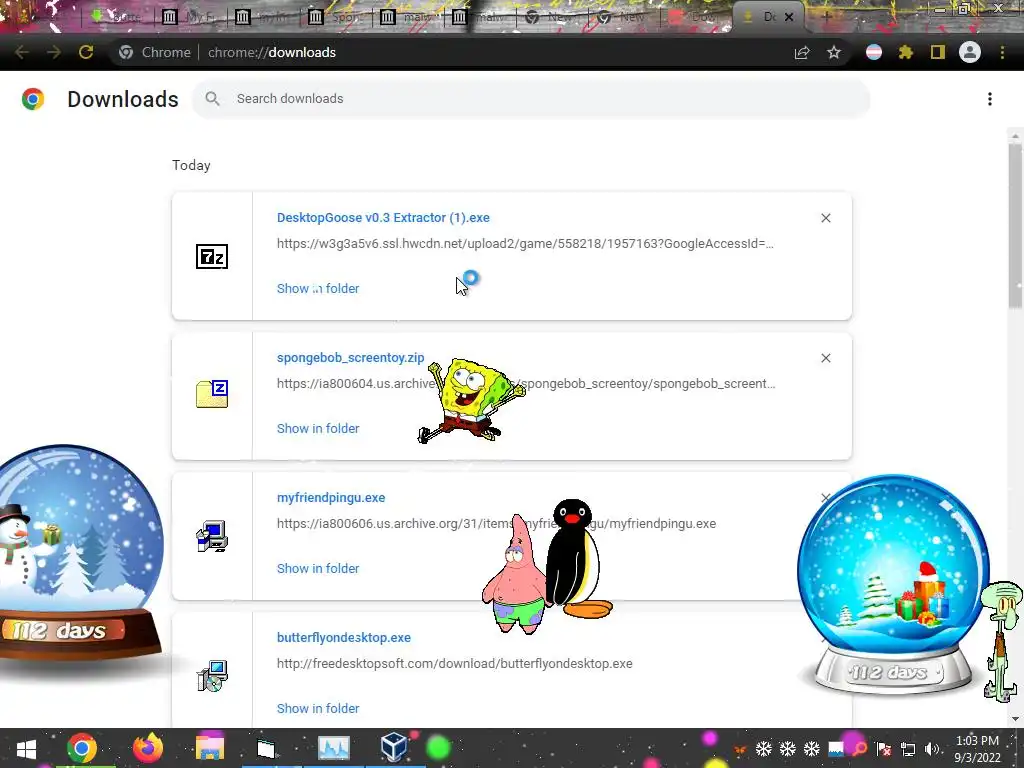The height and width of the screenshot is (768, 1024).
Task: Click butterflyondesktop.exe installer icon
Action: coord(212,675)
